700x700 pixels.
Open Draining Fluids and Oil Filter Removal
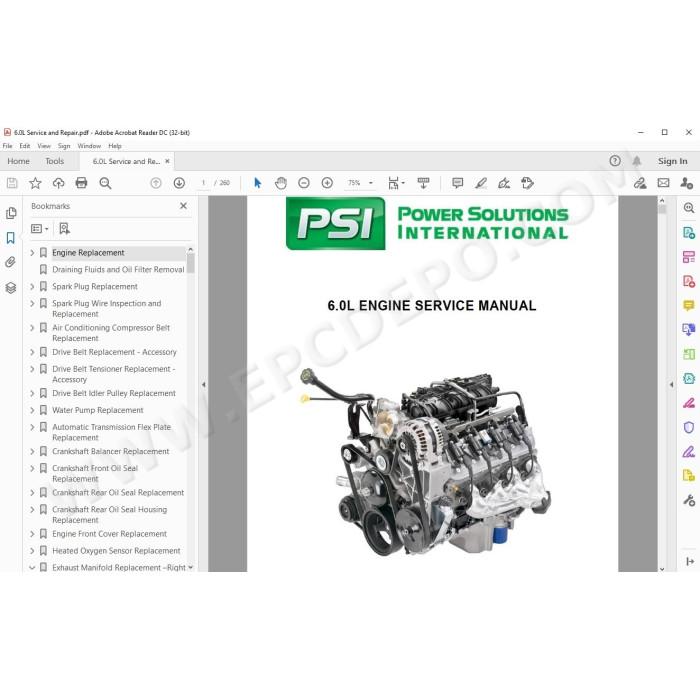[x=118, y=270]
